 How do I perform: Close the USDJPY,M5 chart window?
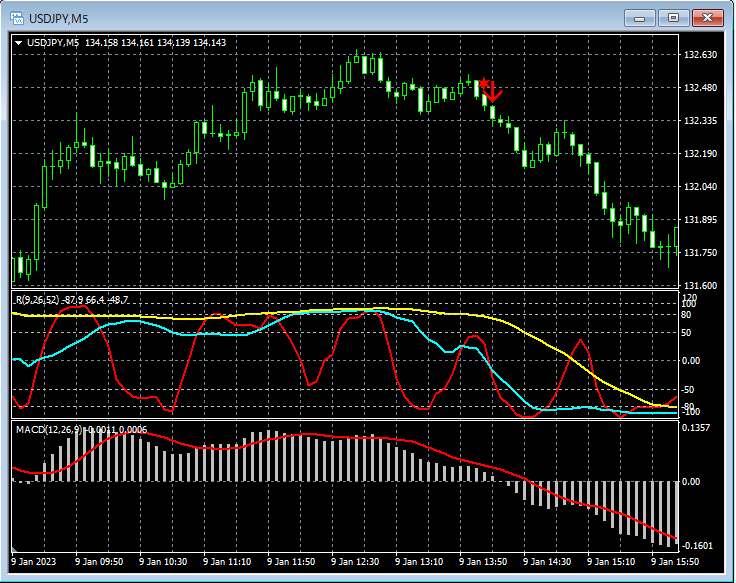click(x=707, y=17)
